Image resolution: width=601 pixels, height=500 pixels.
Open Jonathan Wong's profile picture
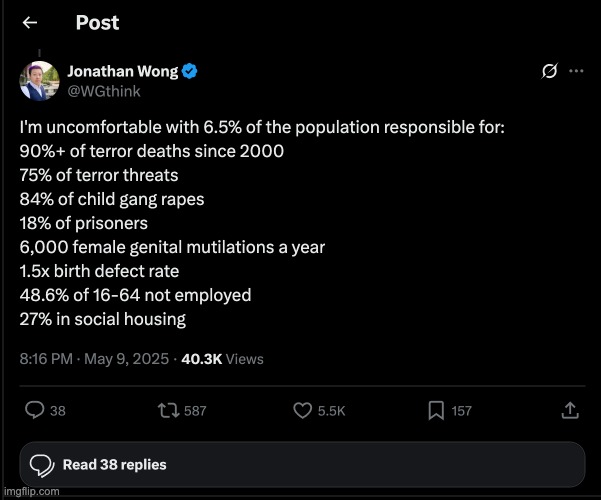39,79
